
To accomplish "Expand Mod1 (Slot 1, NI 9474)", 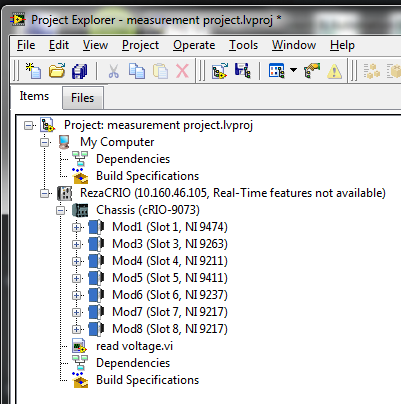I will (76, 228).
